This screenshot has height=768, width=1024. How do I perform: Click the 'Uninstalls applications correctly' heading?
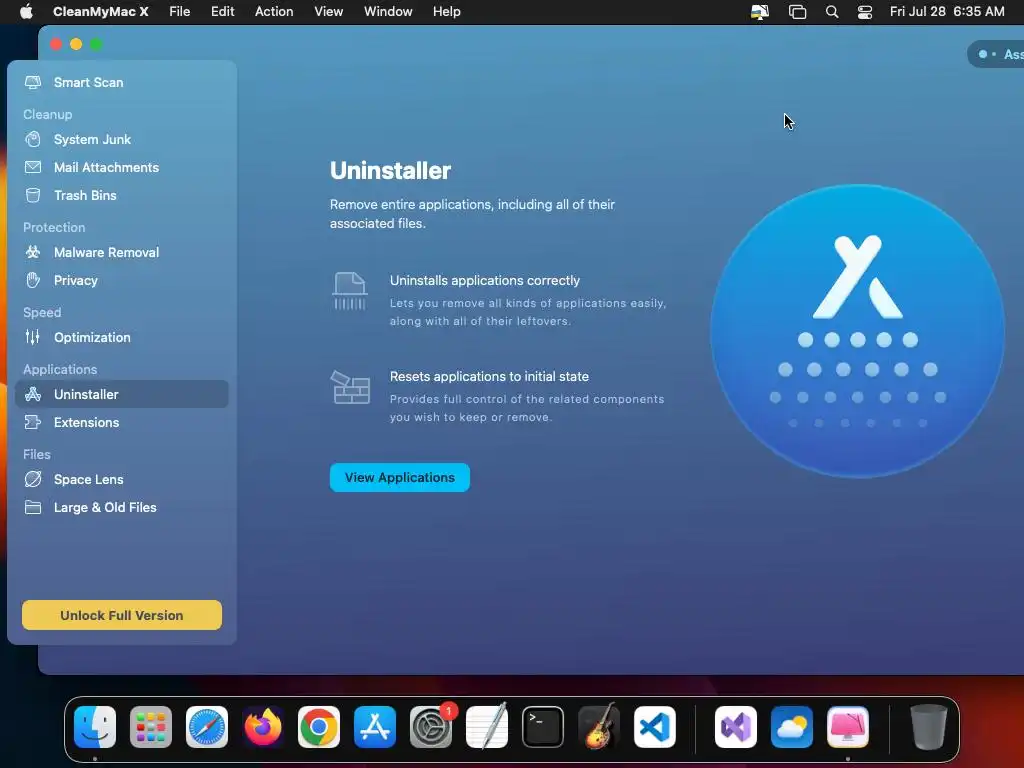coord(485,280)
